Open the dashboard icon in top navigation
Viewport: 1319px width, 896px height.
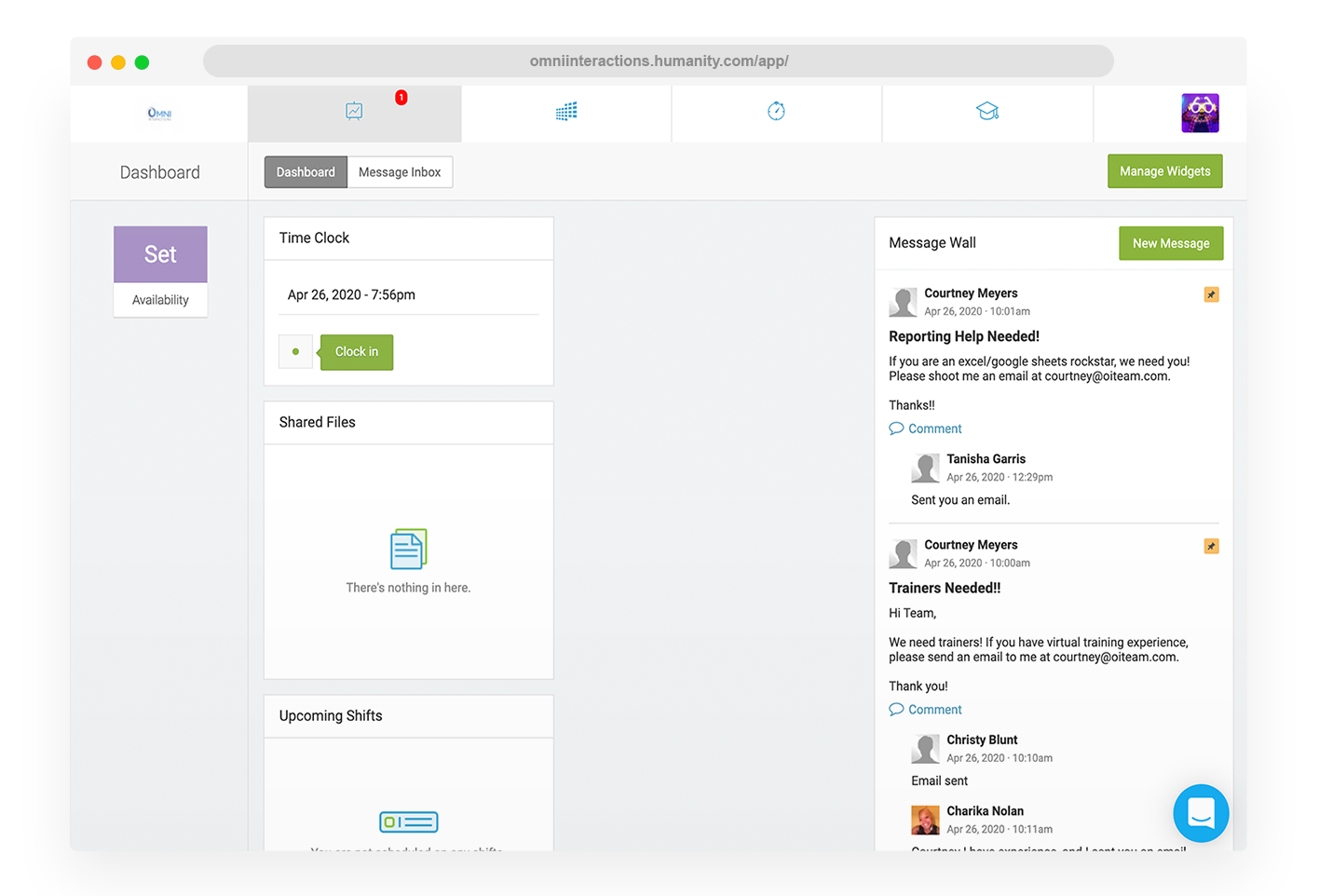pyautogui.click(x=354, y=112)
